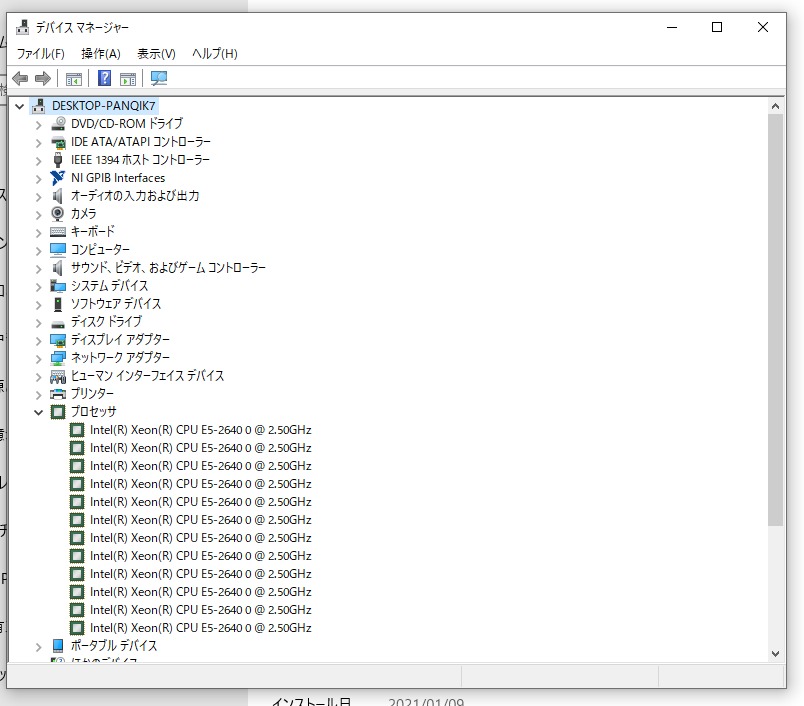Maximize the デバイス マネージャー window
Viewport: 804px width, 706px height.
[x=717, y=27]
